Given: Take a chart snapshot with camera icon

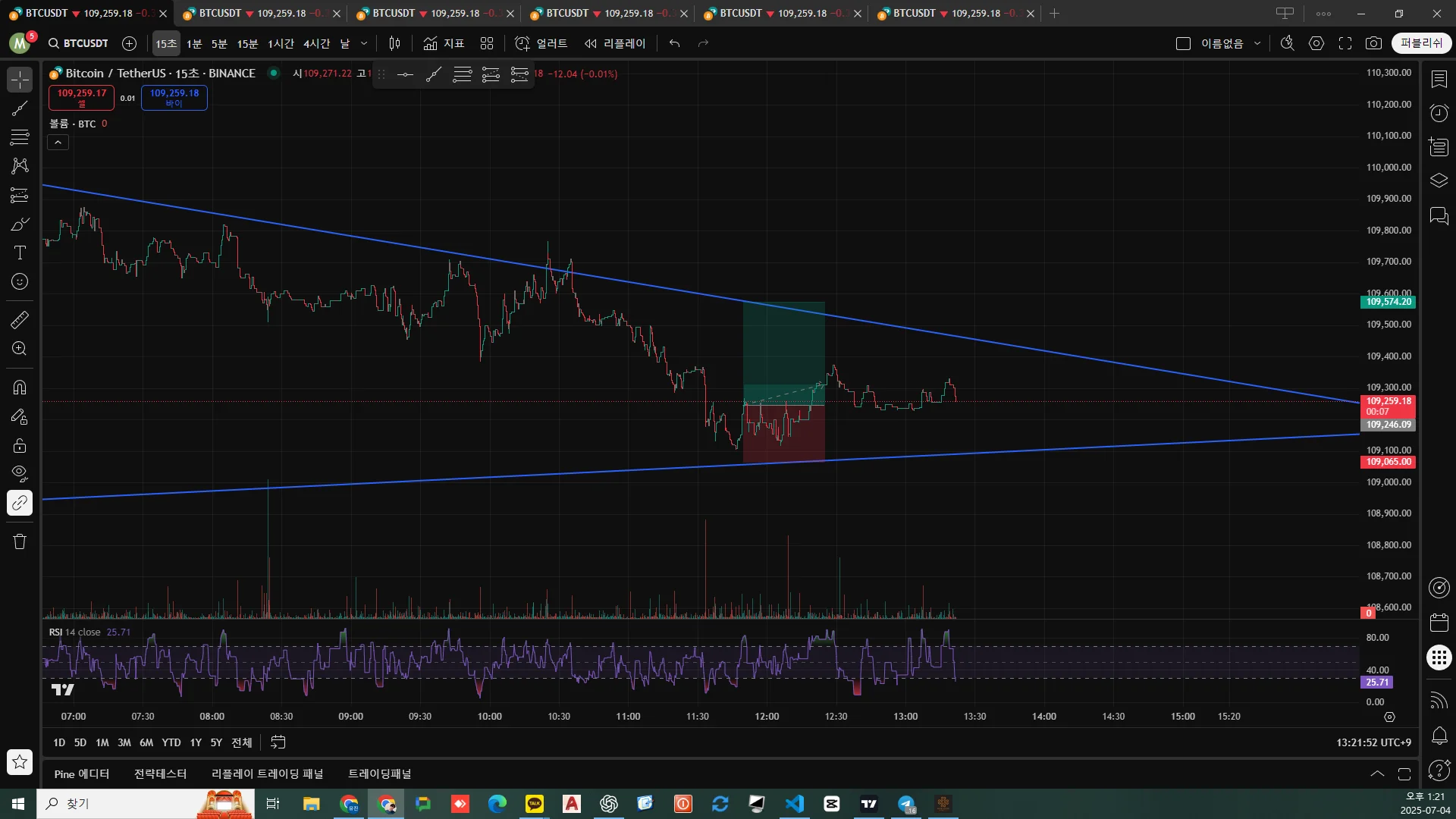Looking at the screenshot, I should coord(1373,43).
